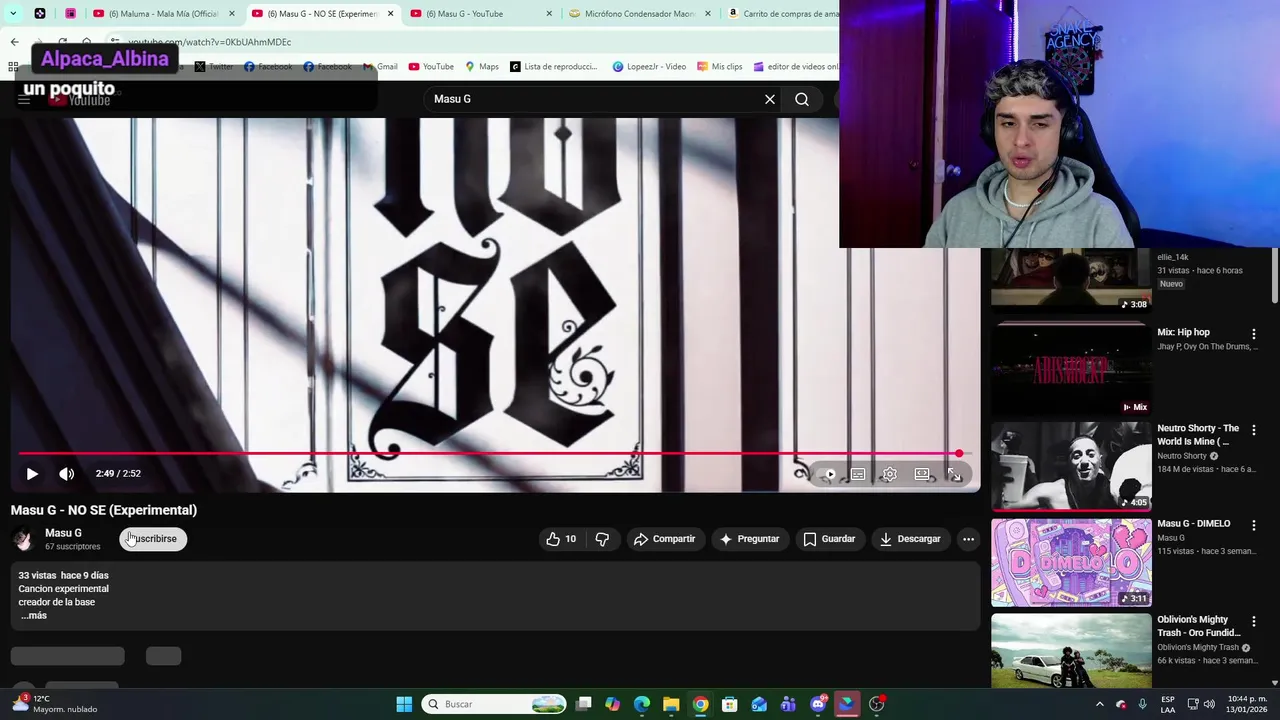Open File Explorer from the taskbar
1280x720 pixels.
coord(671,704)
